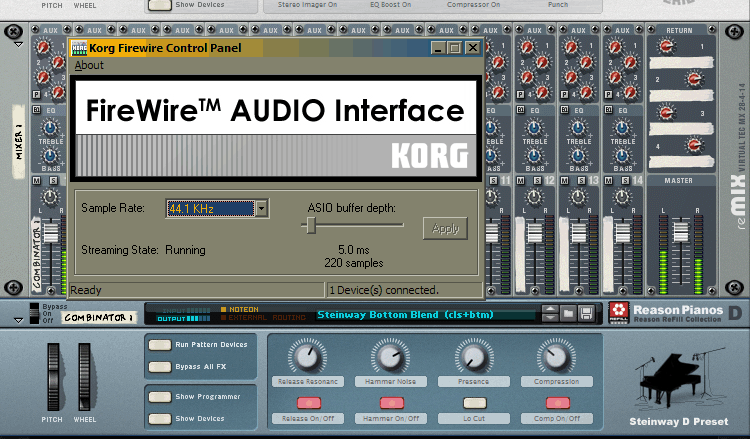The height and width of the screenshot is (439, 750).
Task: Click the Apply button
Action: 445,229
